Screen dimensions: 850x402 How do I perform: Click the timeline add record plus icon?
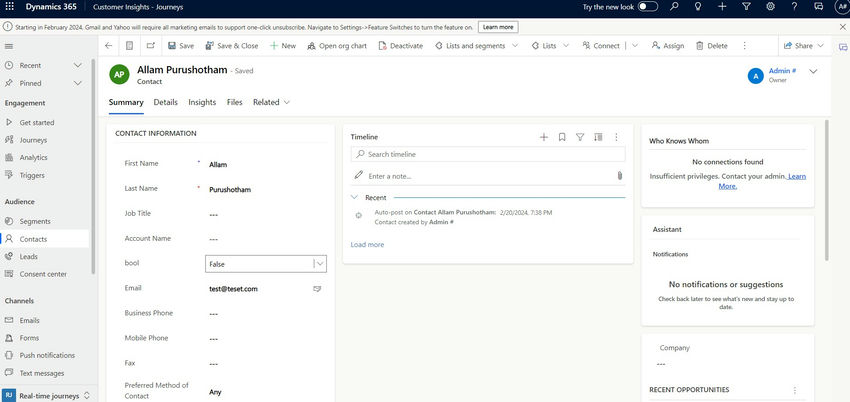click(544, 137)
